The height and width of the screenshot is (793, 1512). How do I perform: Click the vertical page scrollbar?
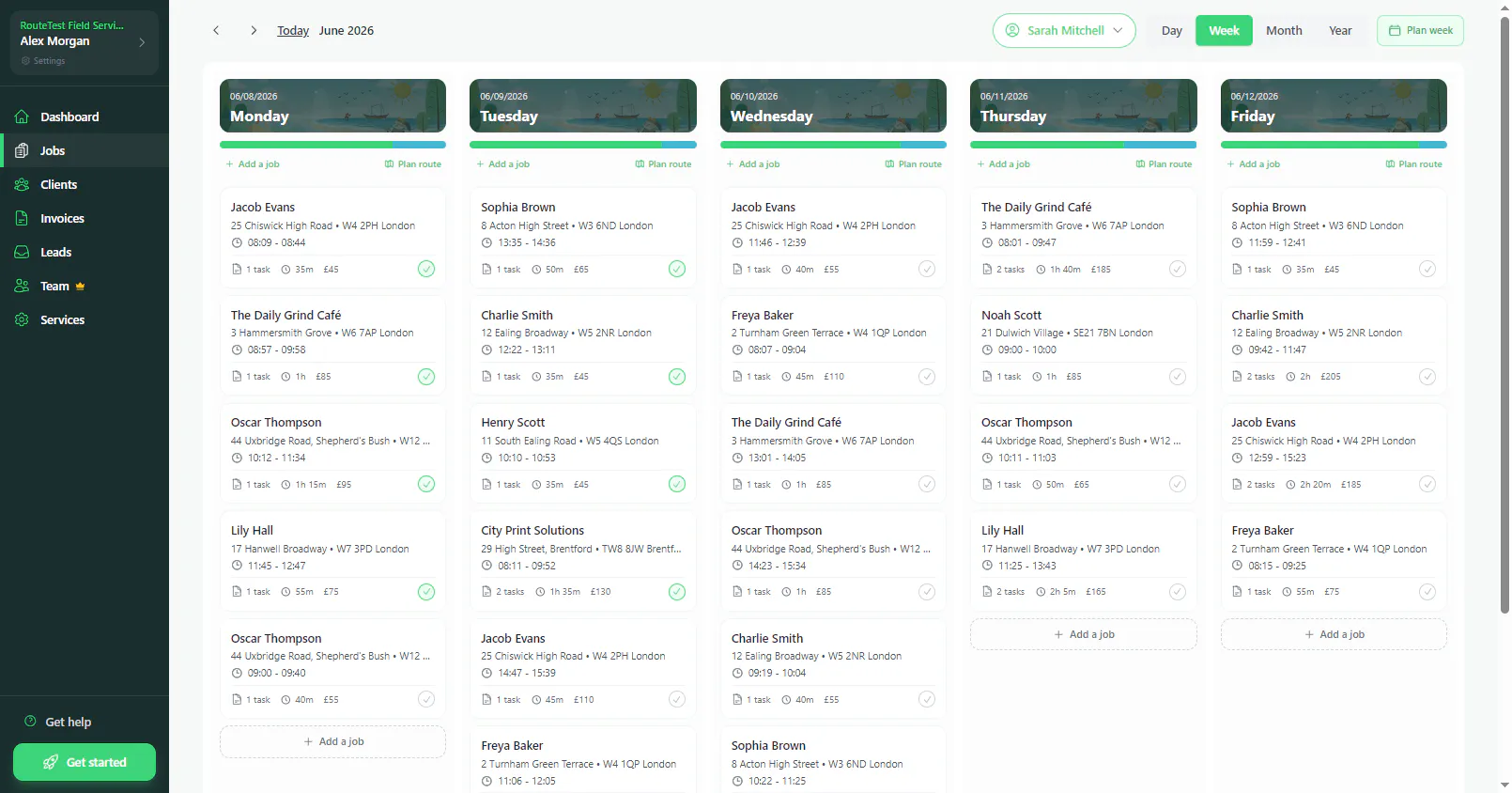coord(1504,315)
